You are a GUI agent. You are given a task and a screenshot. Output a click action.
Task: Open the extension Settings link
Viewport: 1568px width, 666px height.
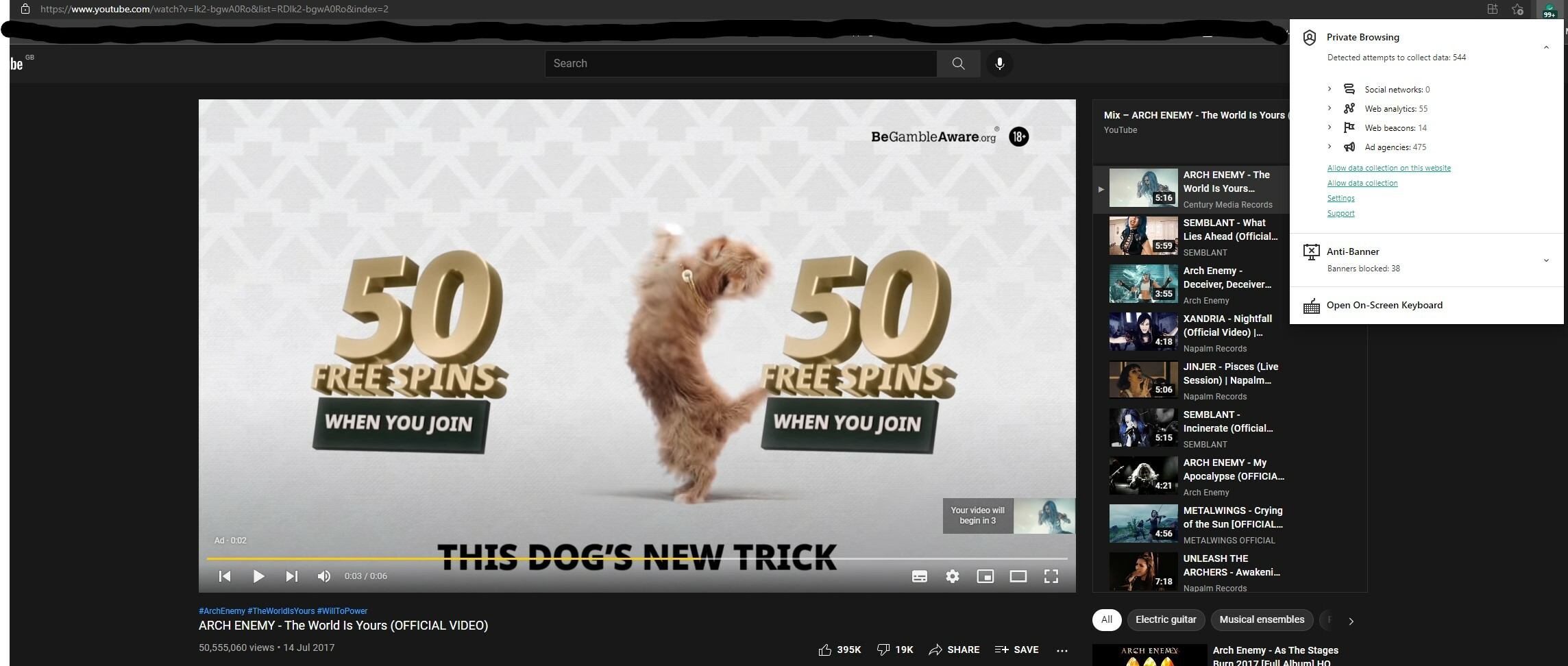[1341, 198]
